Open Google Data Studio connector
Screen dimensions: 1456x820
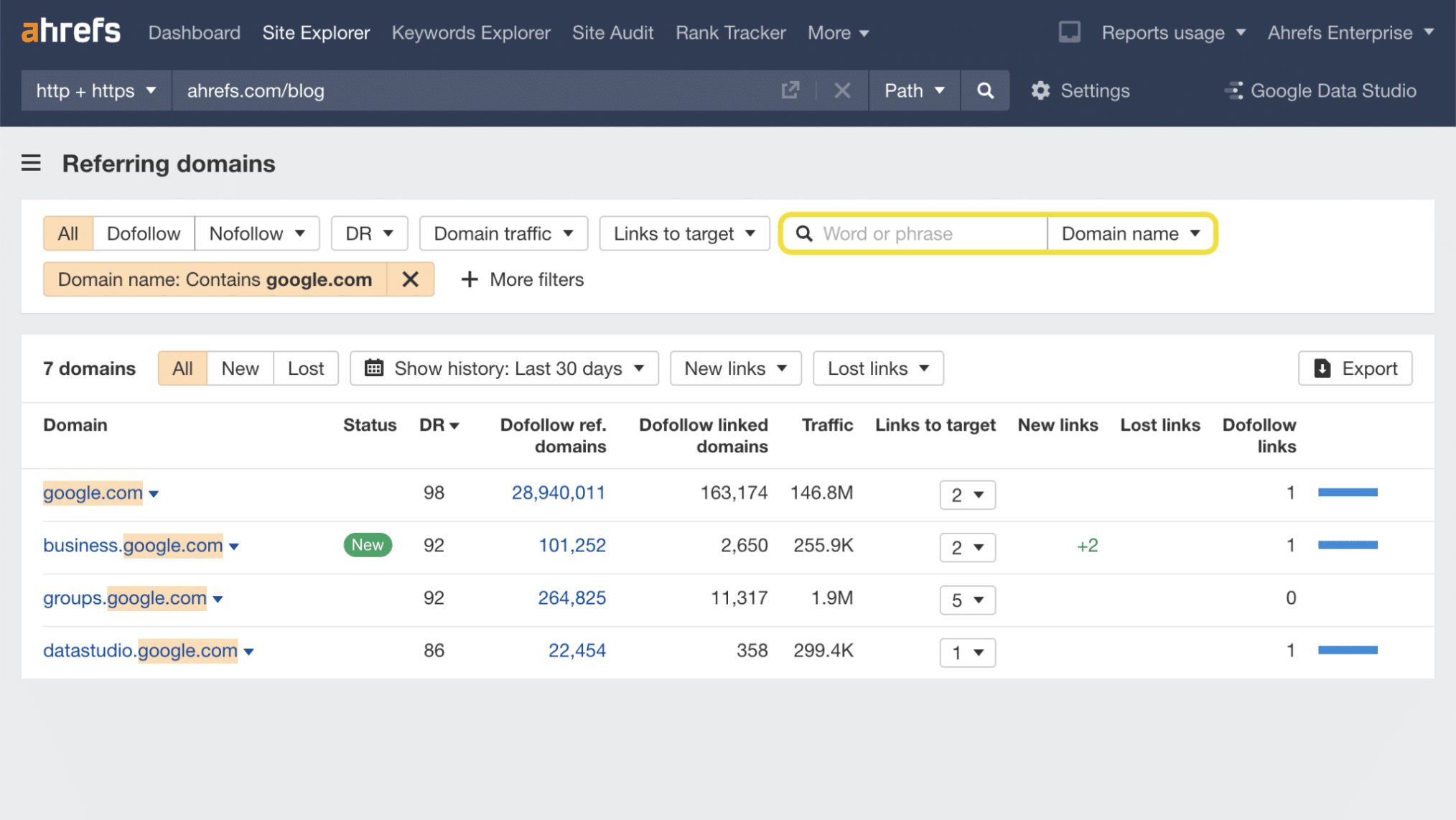pyautogui.click(x=1320, y=90)
